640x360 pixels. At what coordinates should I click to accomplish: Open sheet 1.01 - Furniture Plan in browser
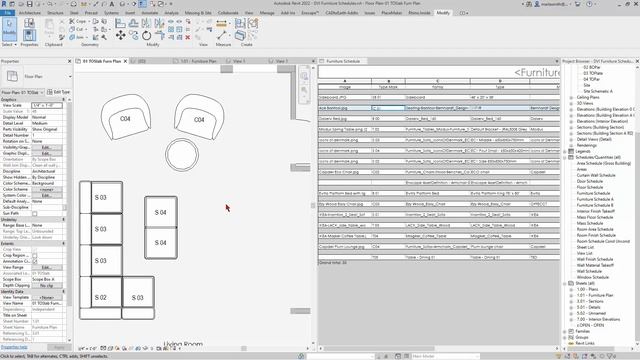pyautogui.click(x=595, y=295)
